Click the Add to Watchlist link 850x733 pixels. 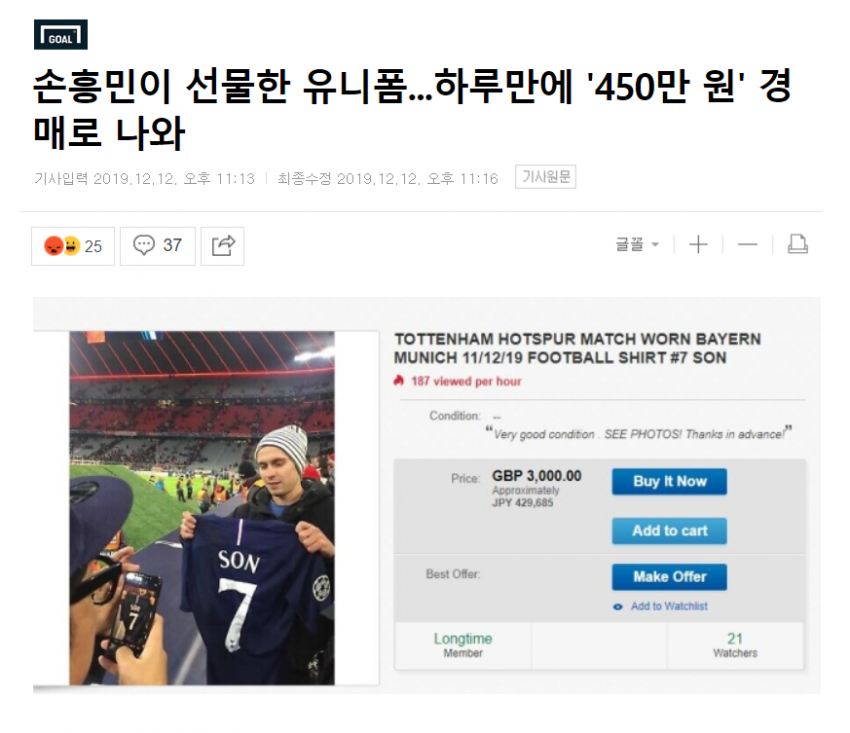669,606
